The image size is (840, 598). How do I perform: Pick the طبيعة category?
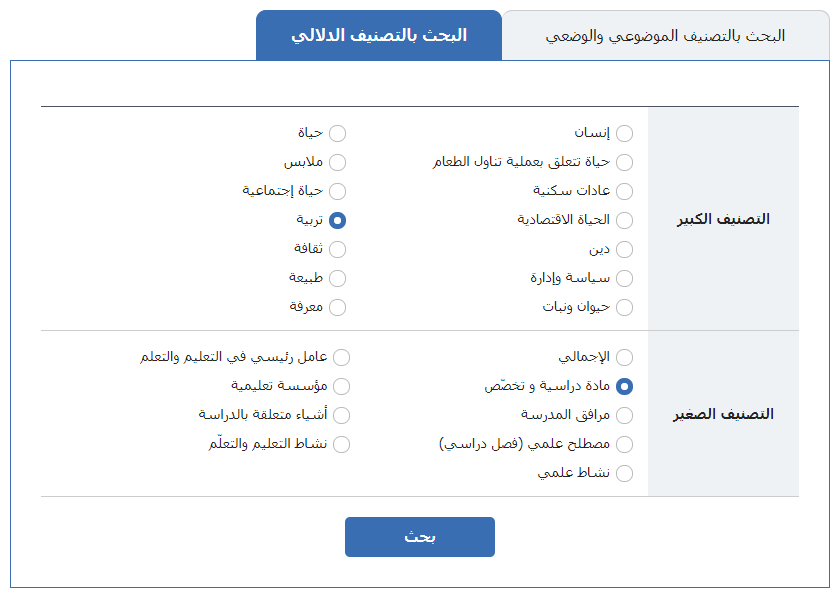[337, 278]
